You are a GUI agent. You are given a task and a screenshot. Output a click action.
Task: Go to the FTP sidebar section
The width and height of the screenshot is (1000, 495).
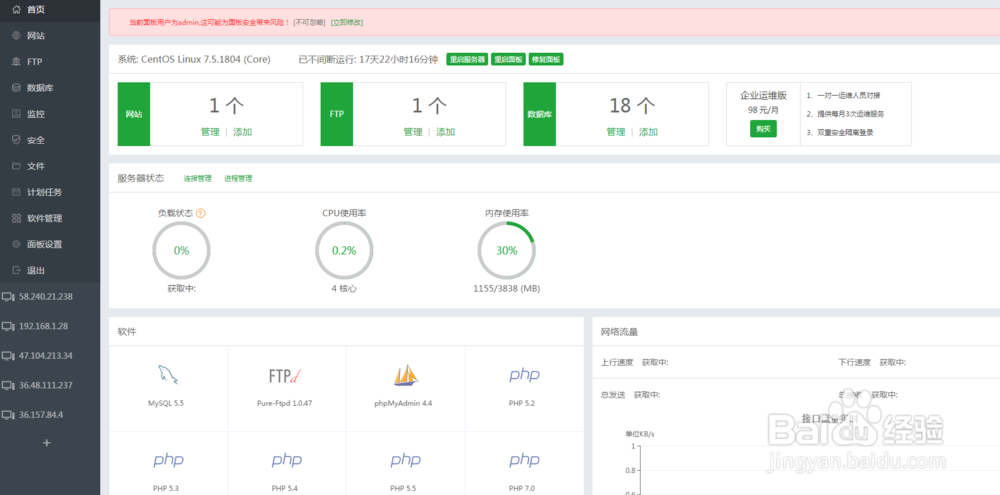click(x=50, y=62)
